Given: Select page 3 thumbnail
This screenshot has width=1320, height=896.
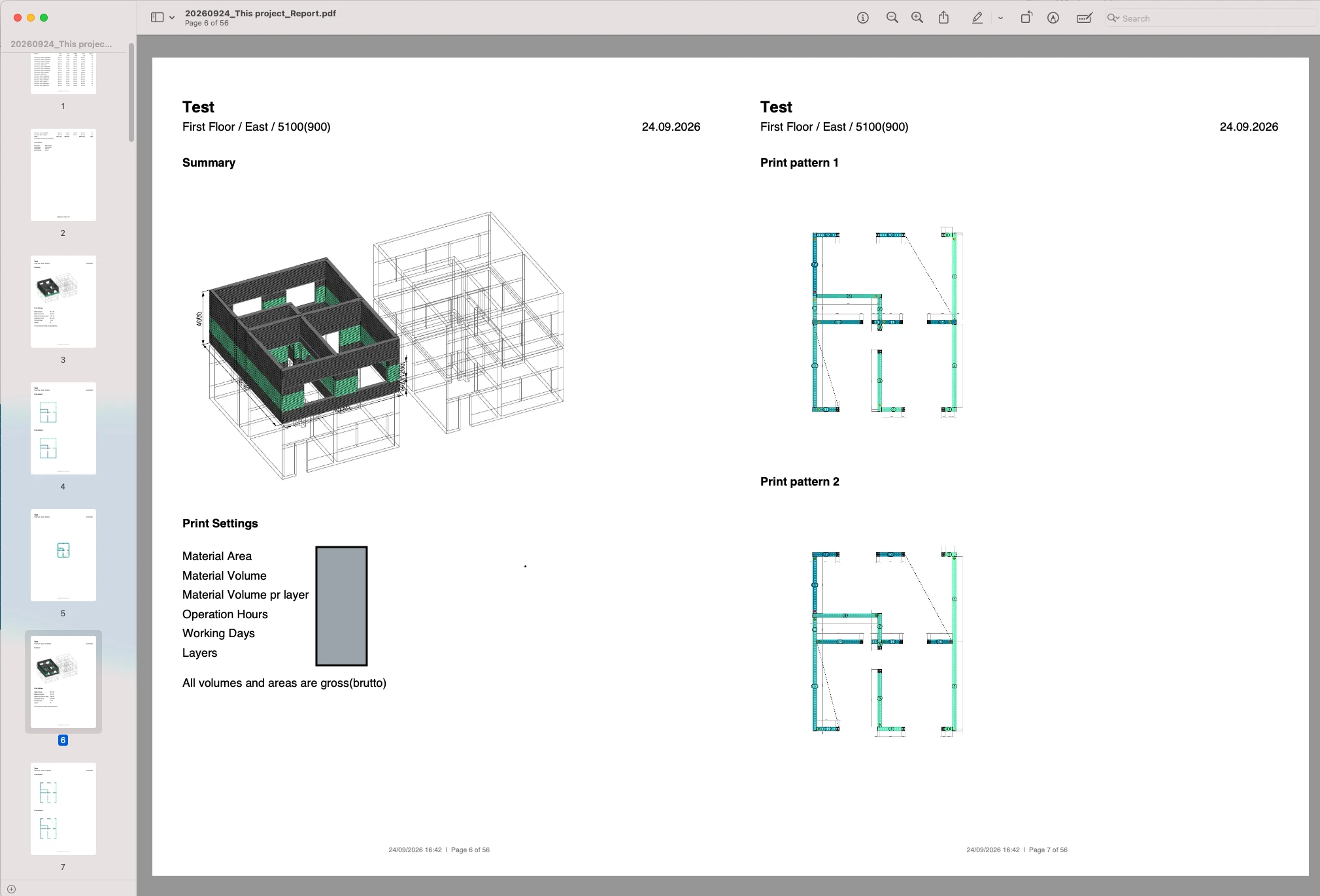Looking at the screenshot, I should pos(63,301).
